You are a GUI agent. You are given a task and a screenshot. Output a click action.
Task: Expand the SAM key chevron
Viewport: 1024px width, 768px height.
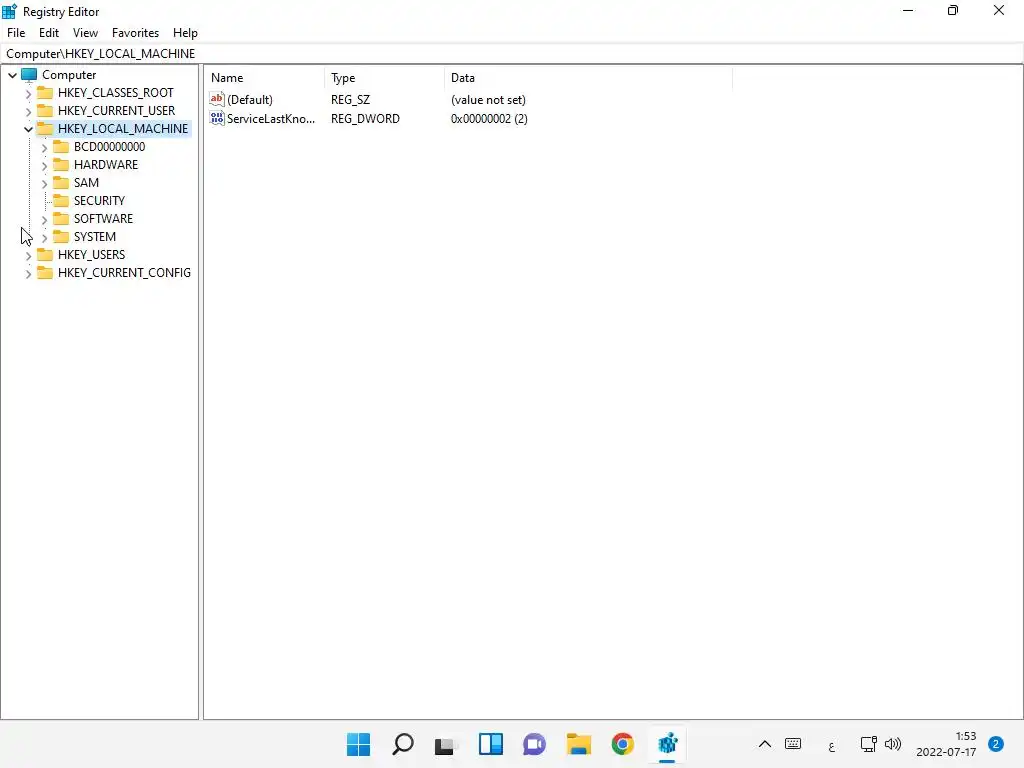click(44, 184)
